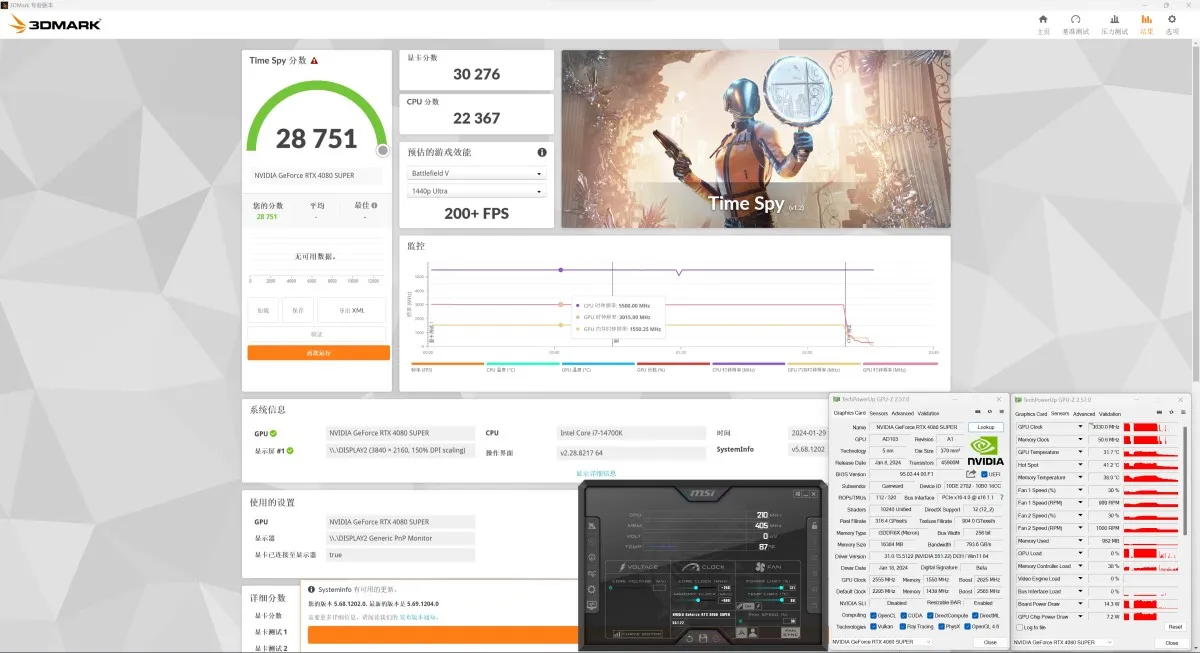Open the 3DMark home icon
Image resolution: width=1200 pixels, height=653 pixels.
[1043, 19]
